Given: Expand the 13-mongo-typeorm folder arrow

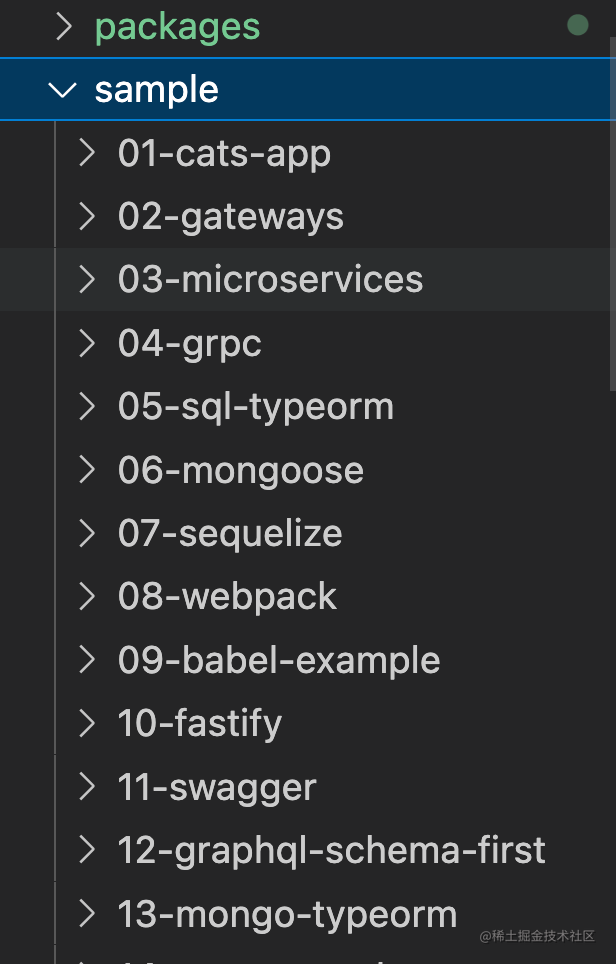Looking at the screenshot, I should pyautogui.click(x=87, y=913).
